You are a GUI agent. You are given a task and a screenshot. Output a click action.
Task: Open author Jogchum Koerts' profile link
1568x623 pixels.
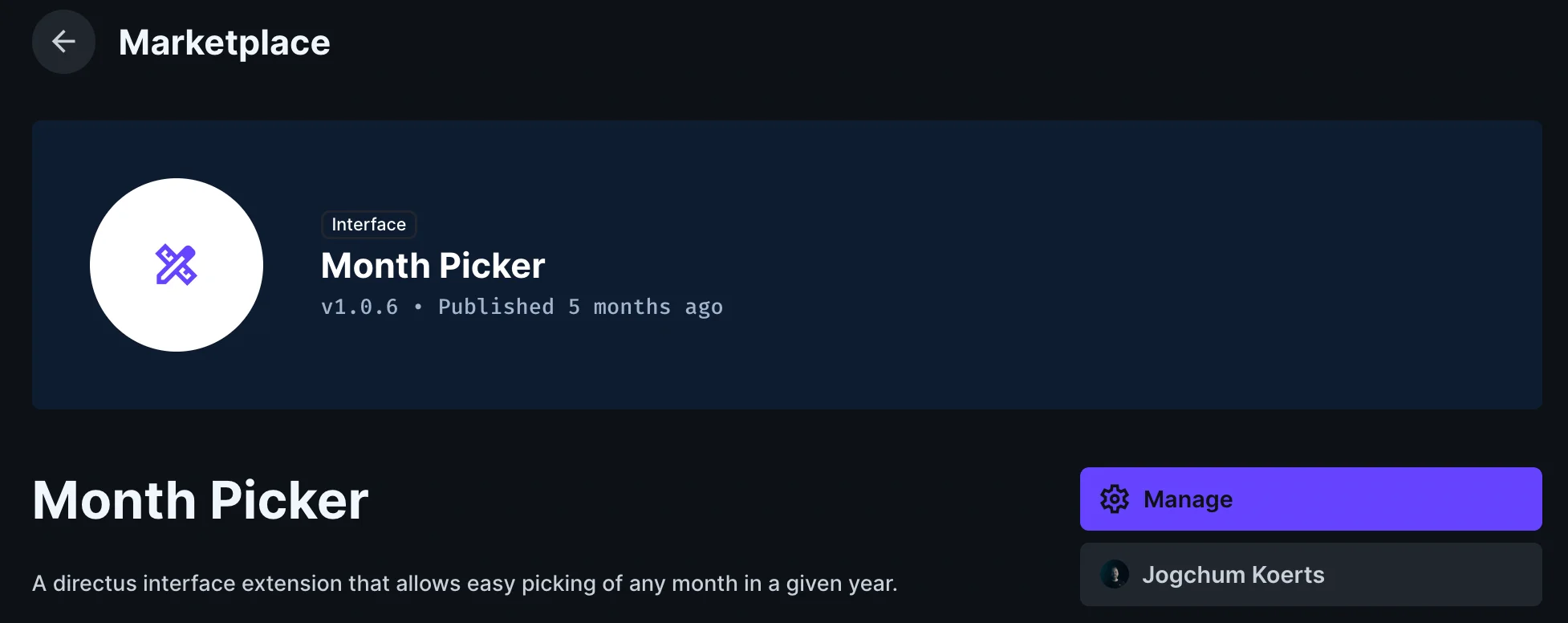pos(1428,575)
